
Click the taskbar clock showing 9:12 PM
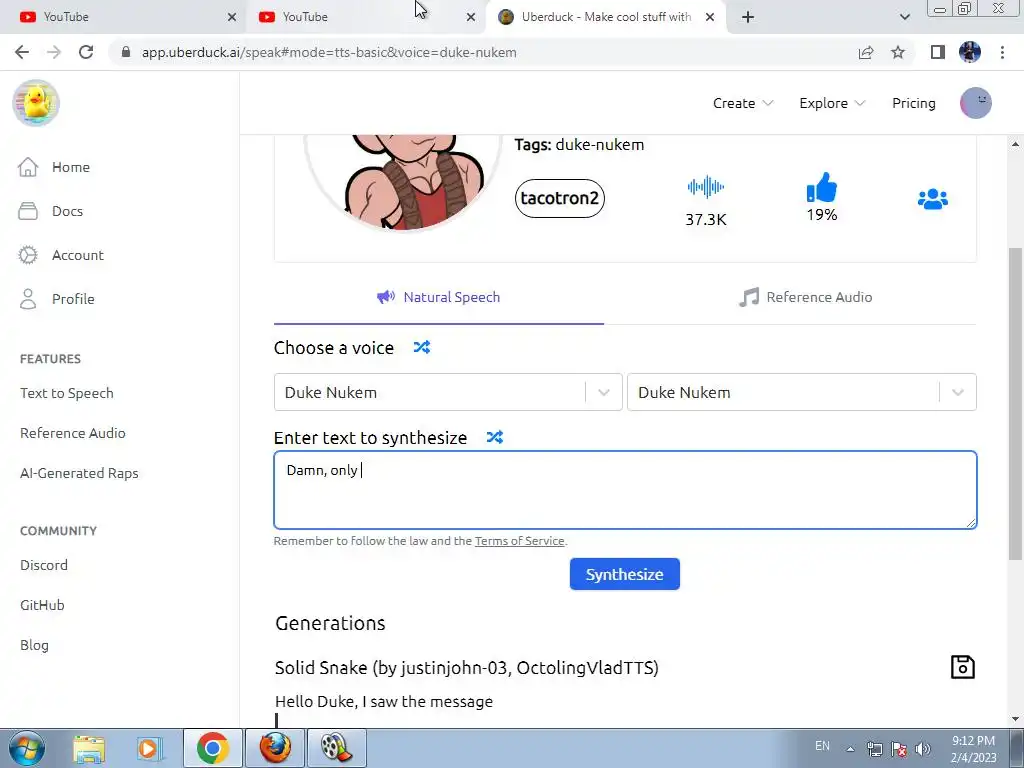pos(973,749)
